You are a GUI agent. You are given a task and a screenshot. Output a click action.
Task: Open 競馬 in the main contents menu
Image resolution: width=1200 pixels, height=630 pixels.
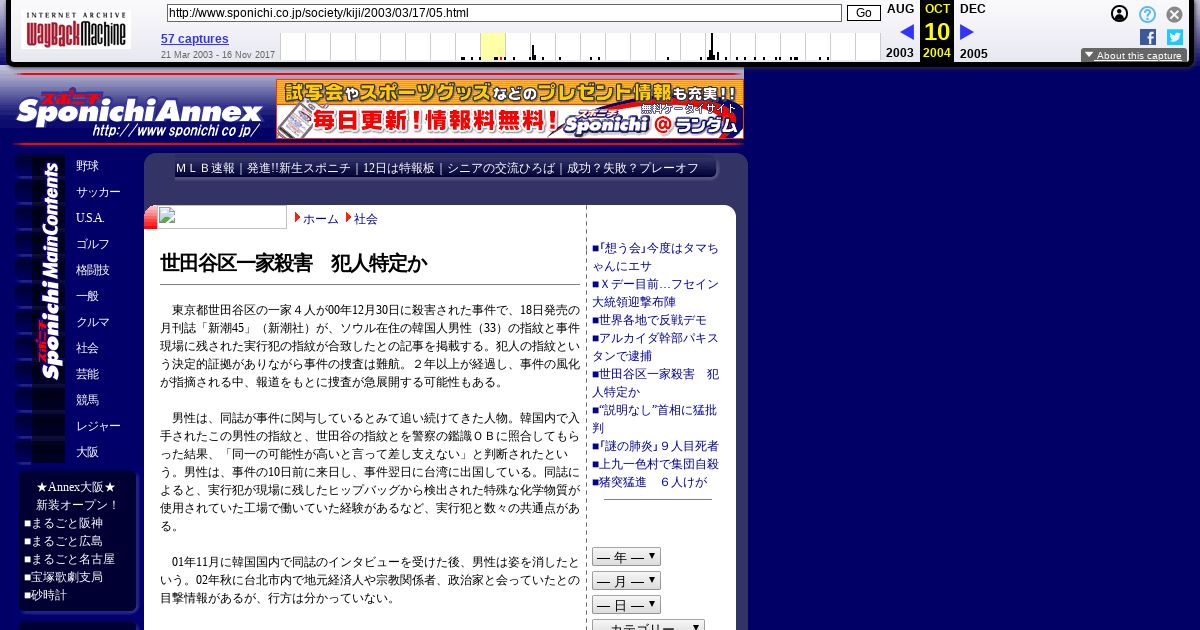87,400
